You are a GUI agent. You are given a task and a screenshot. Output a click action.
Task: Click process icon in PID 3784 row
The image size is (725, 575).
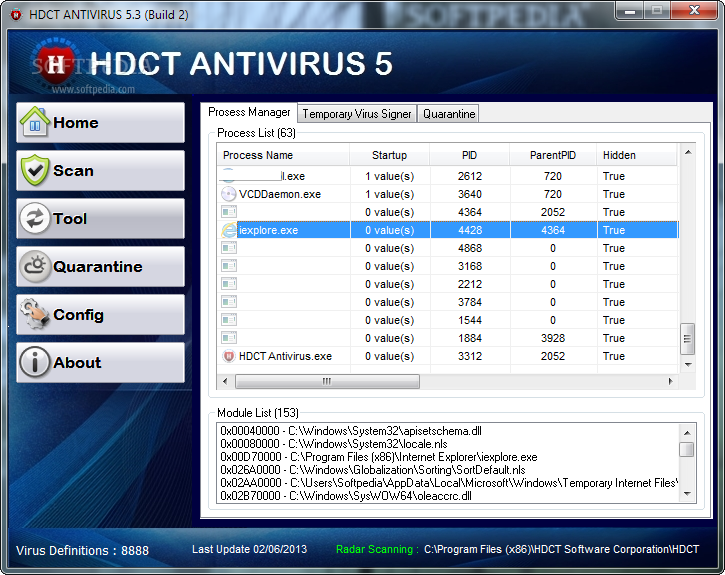point(228,302)
